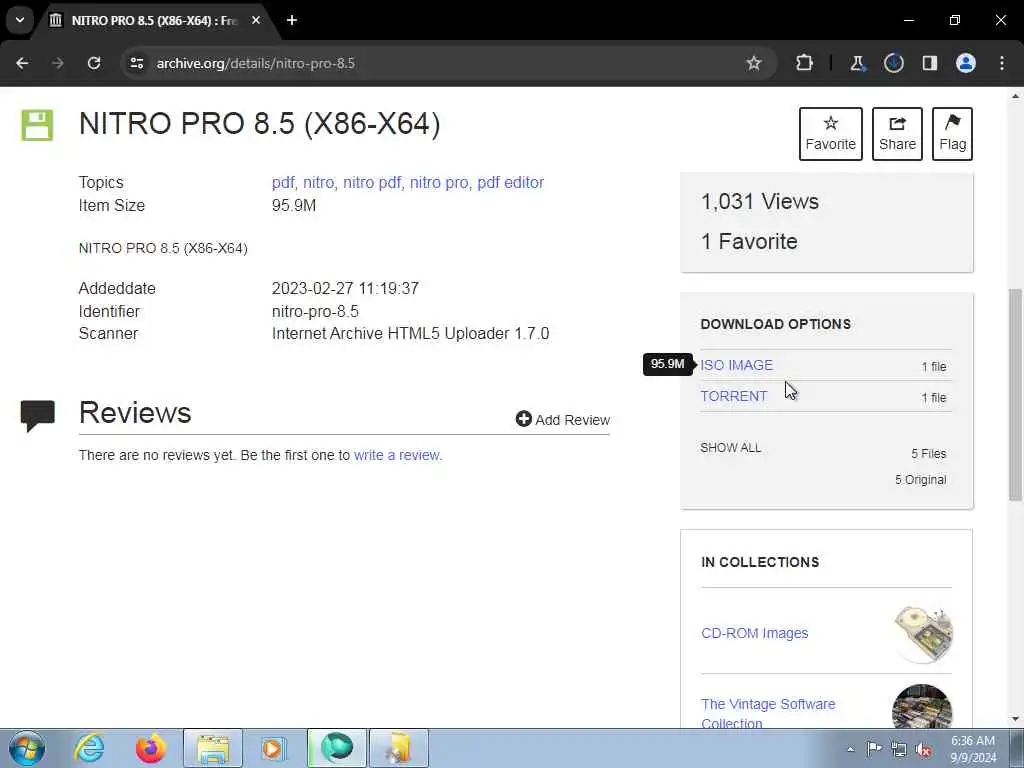The width and height of the screenshot is (1024, 768).
Task: Click the green globe browser taskbar icon
Action: pos(337,748)
